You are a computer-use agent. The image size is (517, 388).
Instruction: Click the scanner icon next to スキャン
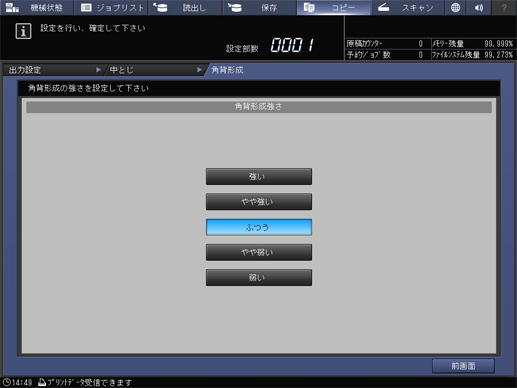pyautogui.click(x=383, y=7)
